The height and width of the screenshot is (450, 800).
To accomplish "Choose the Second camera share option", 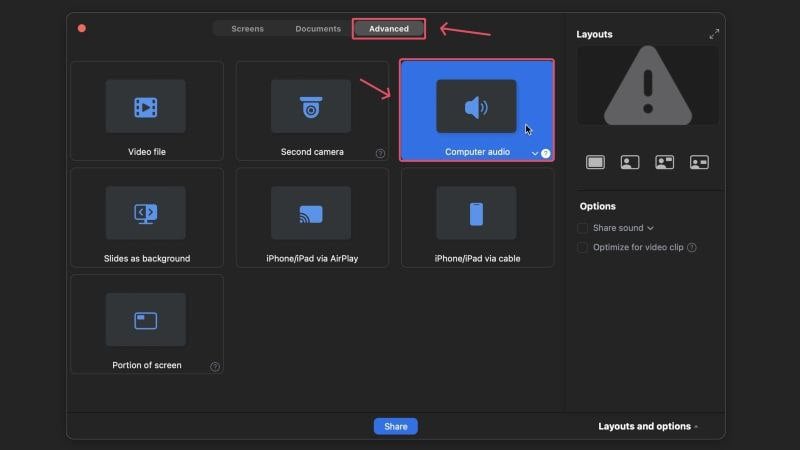I will (312, 111).
